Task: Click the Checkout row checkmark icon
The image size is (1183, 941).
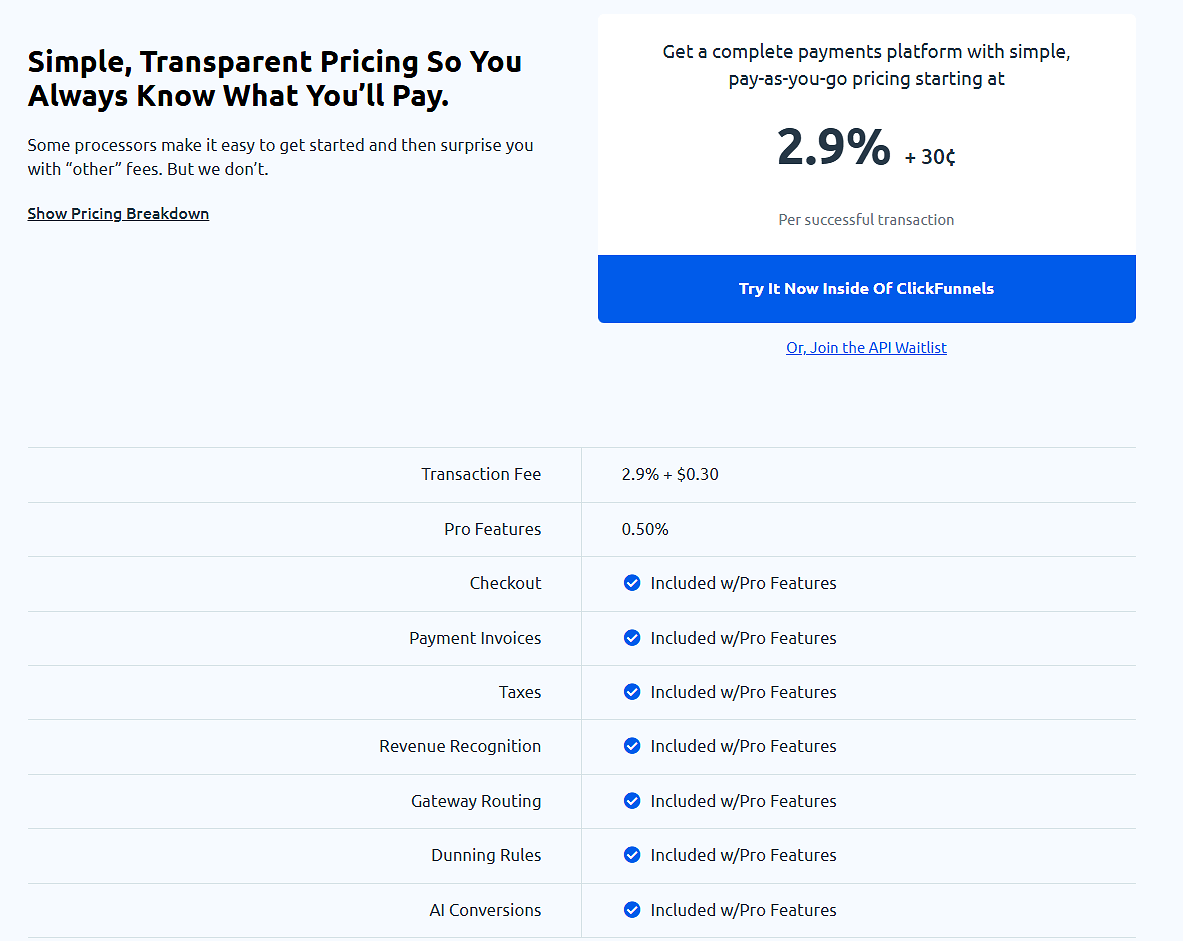Action: pos(632,583)
